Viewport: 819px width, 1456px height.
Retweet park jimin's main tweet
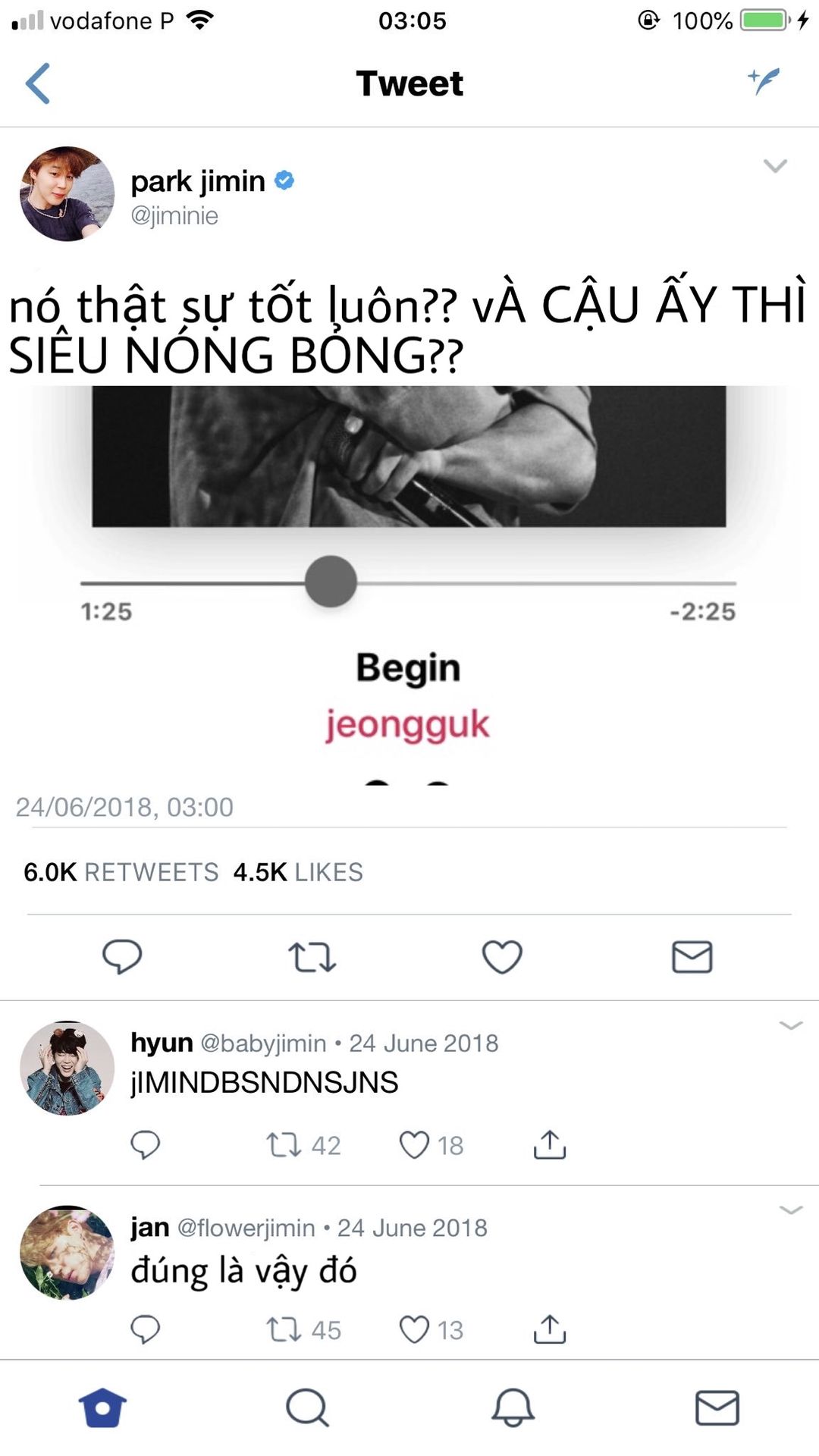[x=312, y=957]
